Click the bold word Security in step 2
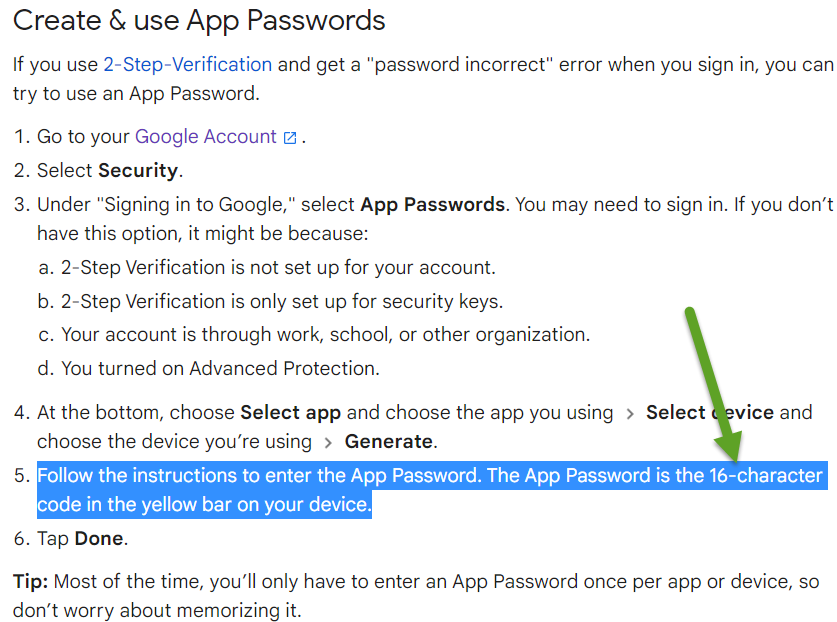This screenshot has height=622, width=837. pyautogui.click(x=138, y=170)
